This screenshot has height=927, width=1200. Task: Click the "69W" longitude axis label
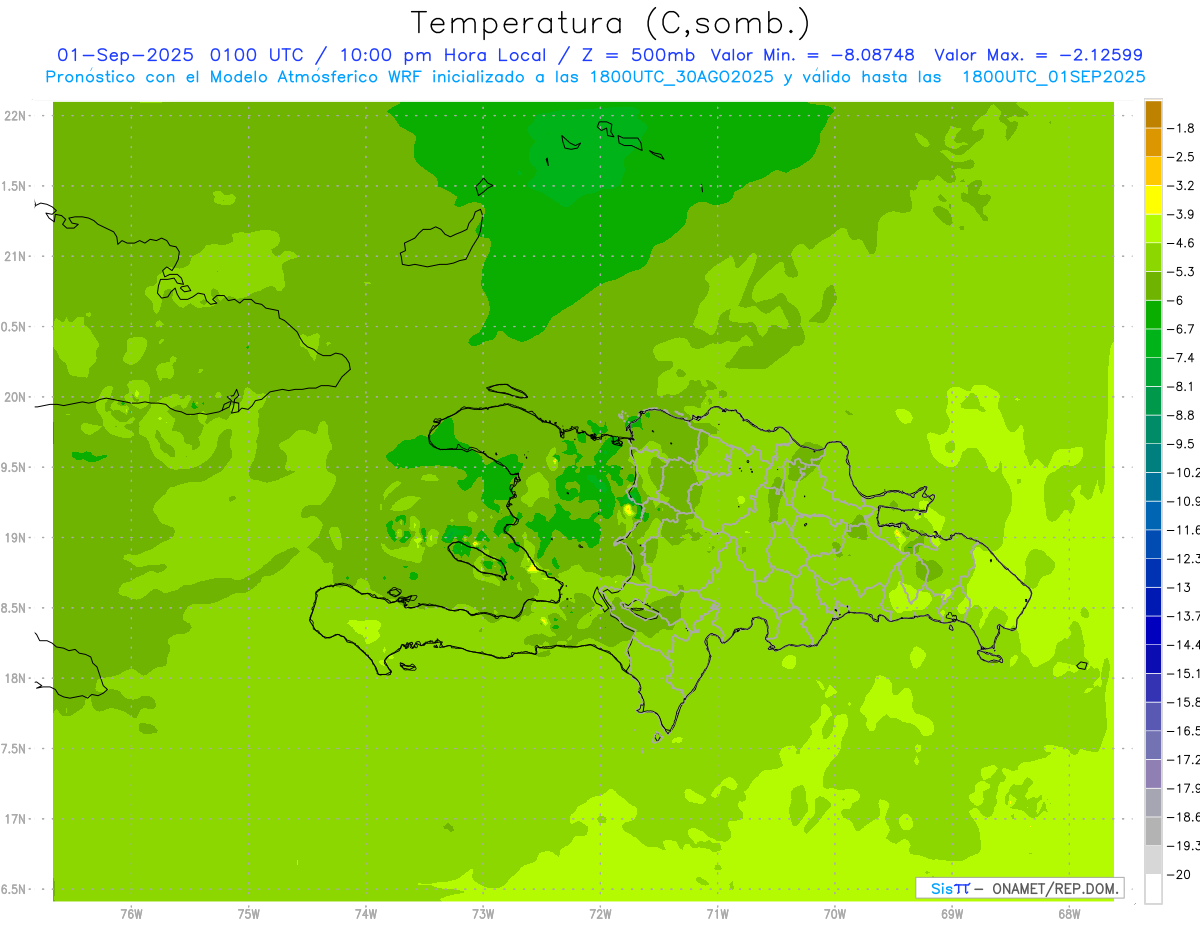(952, 915)
